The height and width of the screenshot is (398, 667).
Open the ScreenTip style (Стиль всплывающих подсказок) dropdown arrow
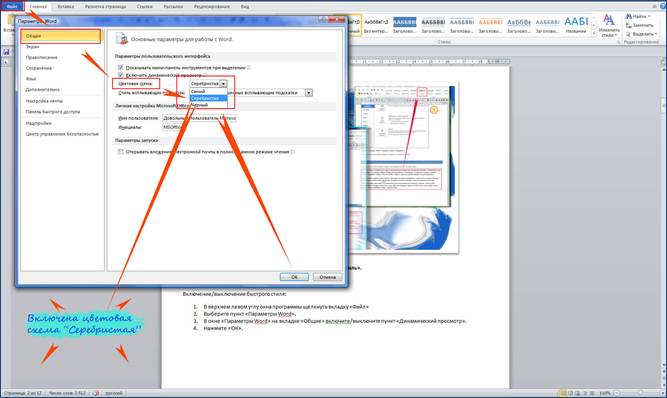(x=309, y=93)
